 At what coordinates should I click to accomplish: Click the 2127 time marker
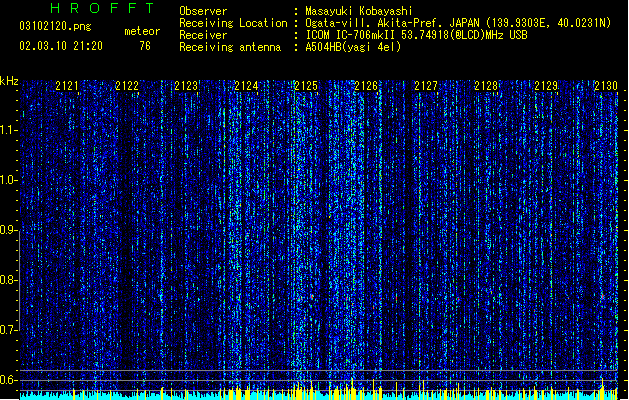pyautogui.click(x=426, y=86)
